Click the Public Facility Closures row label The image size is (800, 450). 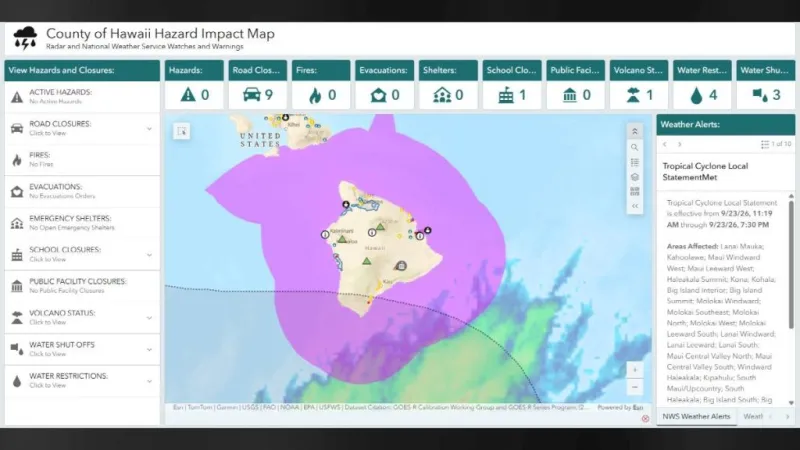click(x=78, y=282)
